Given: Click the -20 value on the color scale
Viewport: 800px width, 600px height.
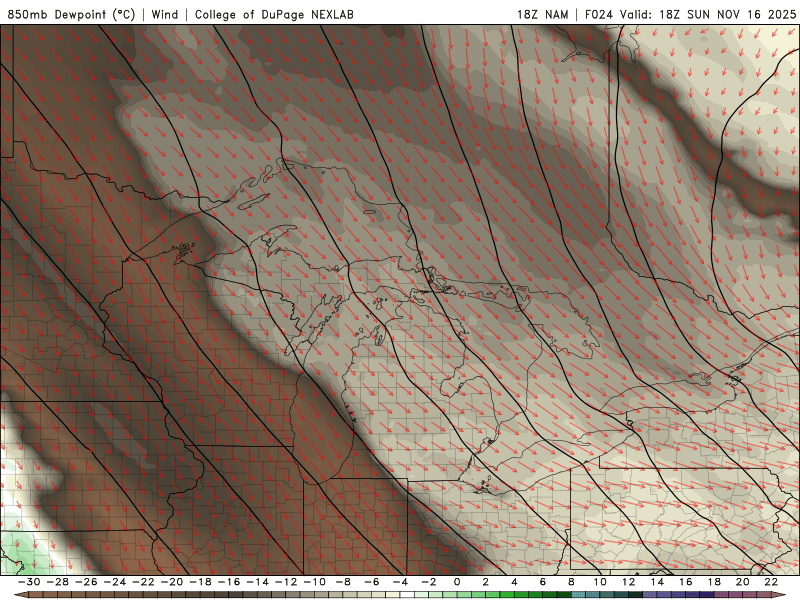Looking at the screenshot, I should (172, 582).
